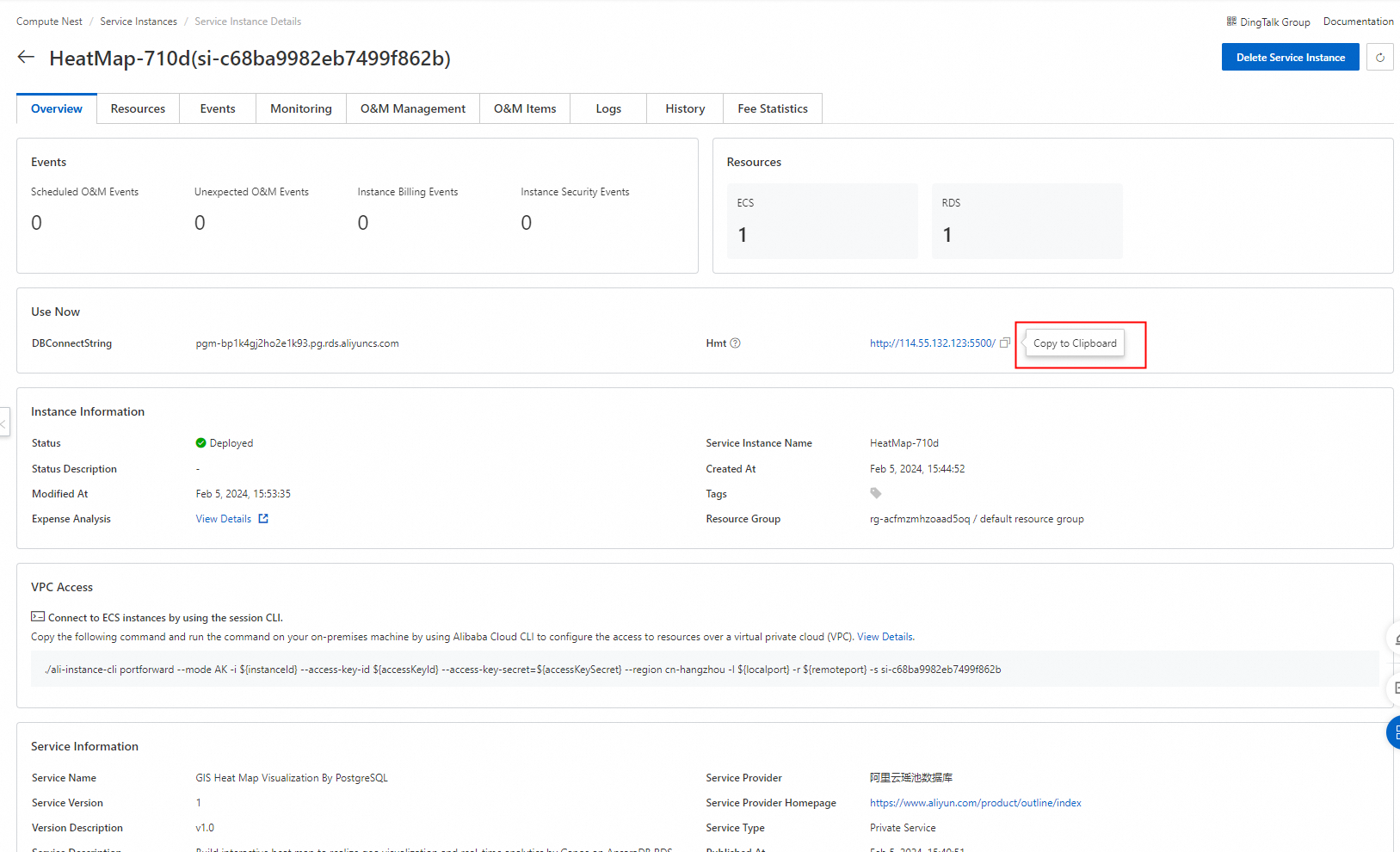The height and width of the screenshot is (852, 1400).
Task: Open the Logs tab
Action: coord(608,108)
